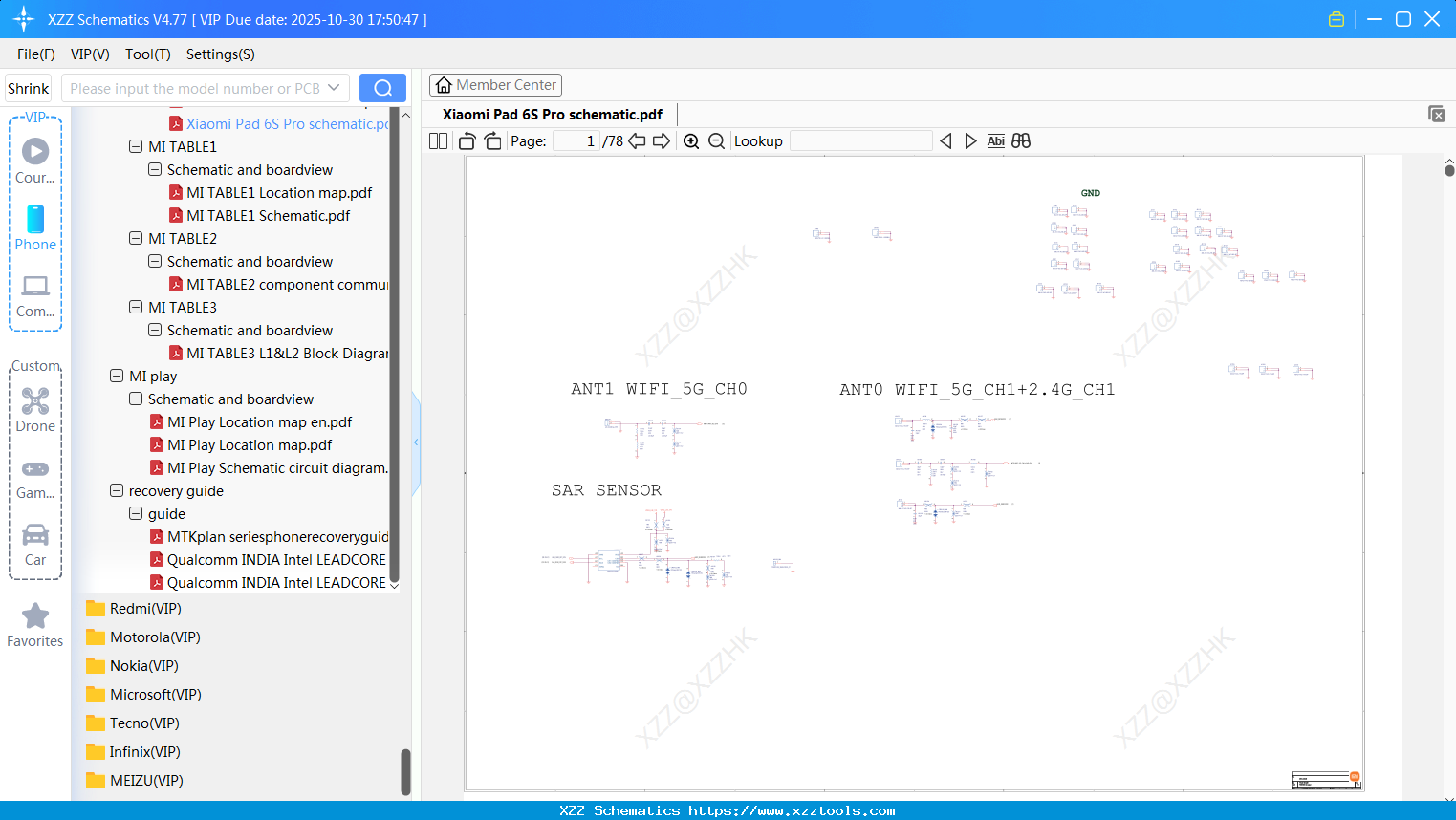The image size is (1456, 820).
Task: Open the VIP(V) menu
Action: coord(90,54)
